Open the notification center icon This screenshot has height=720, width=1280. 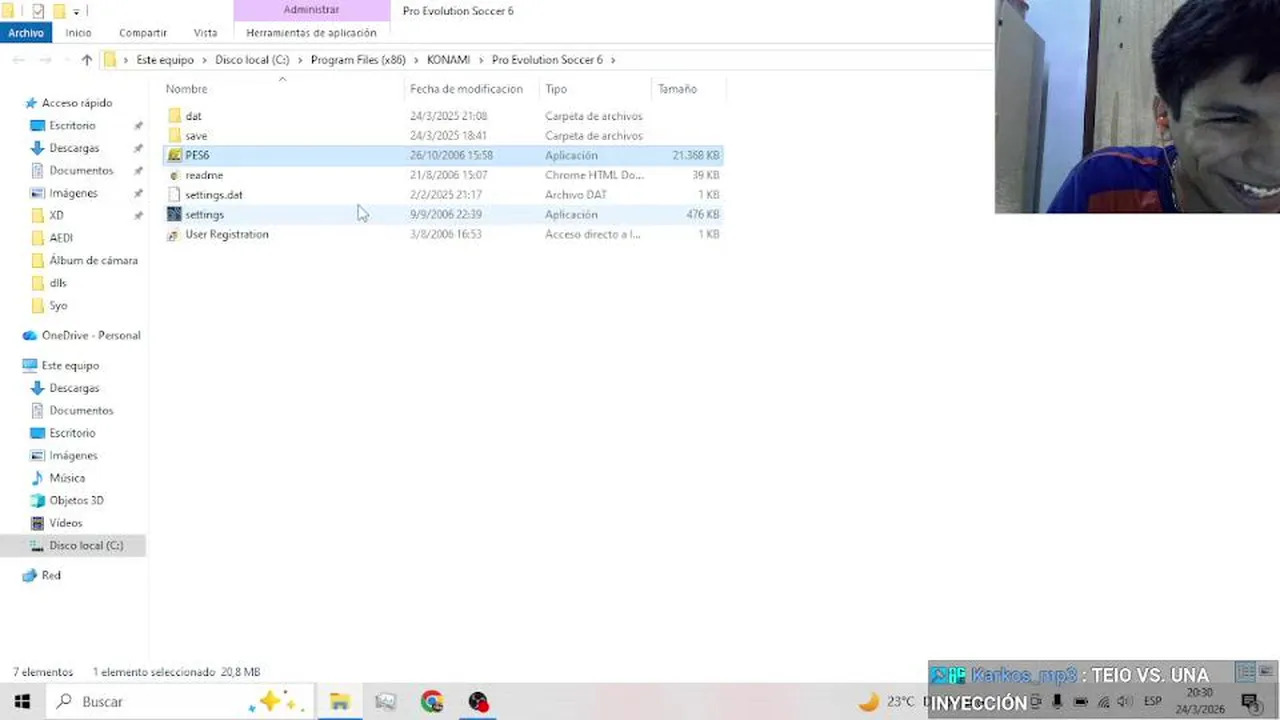(x=1250, y=702)
